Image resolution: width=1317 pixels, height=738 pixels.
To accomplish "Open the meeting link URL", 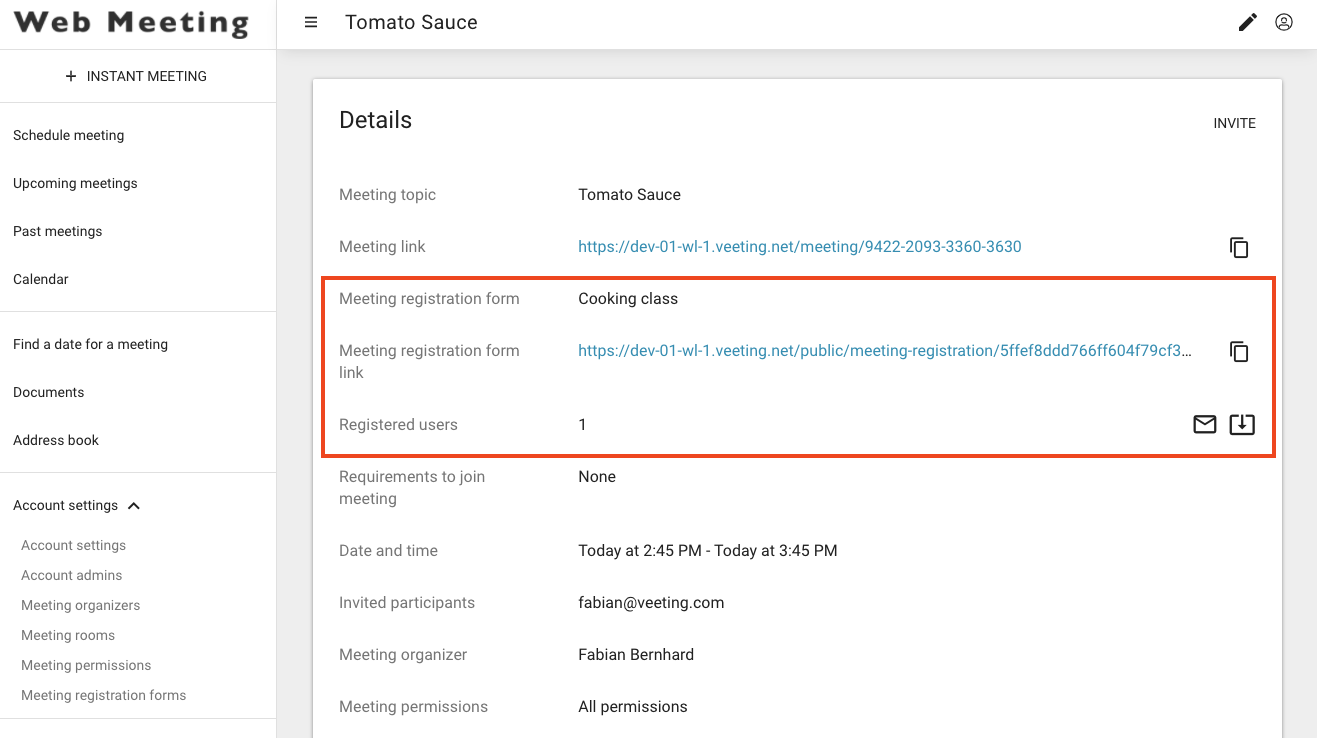I will point(800,247).
